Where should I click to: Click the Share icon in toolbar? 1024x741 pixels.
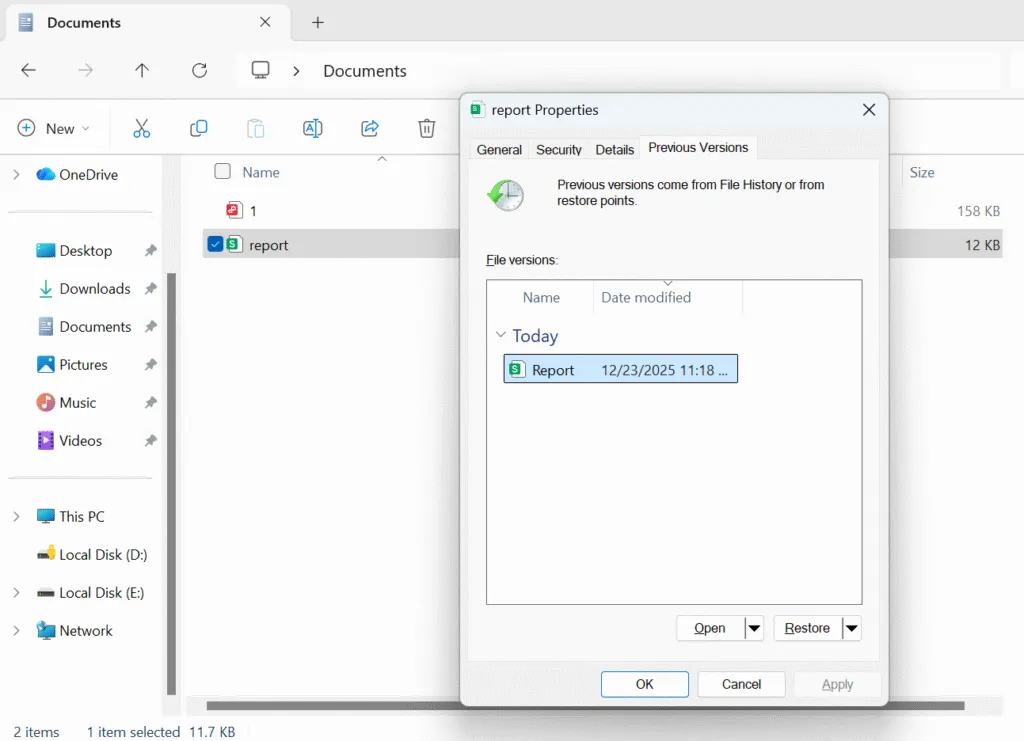tap(370, 128)
